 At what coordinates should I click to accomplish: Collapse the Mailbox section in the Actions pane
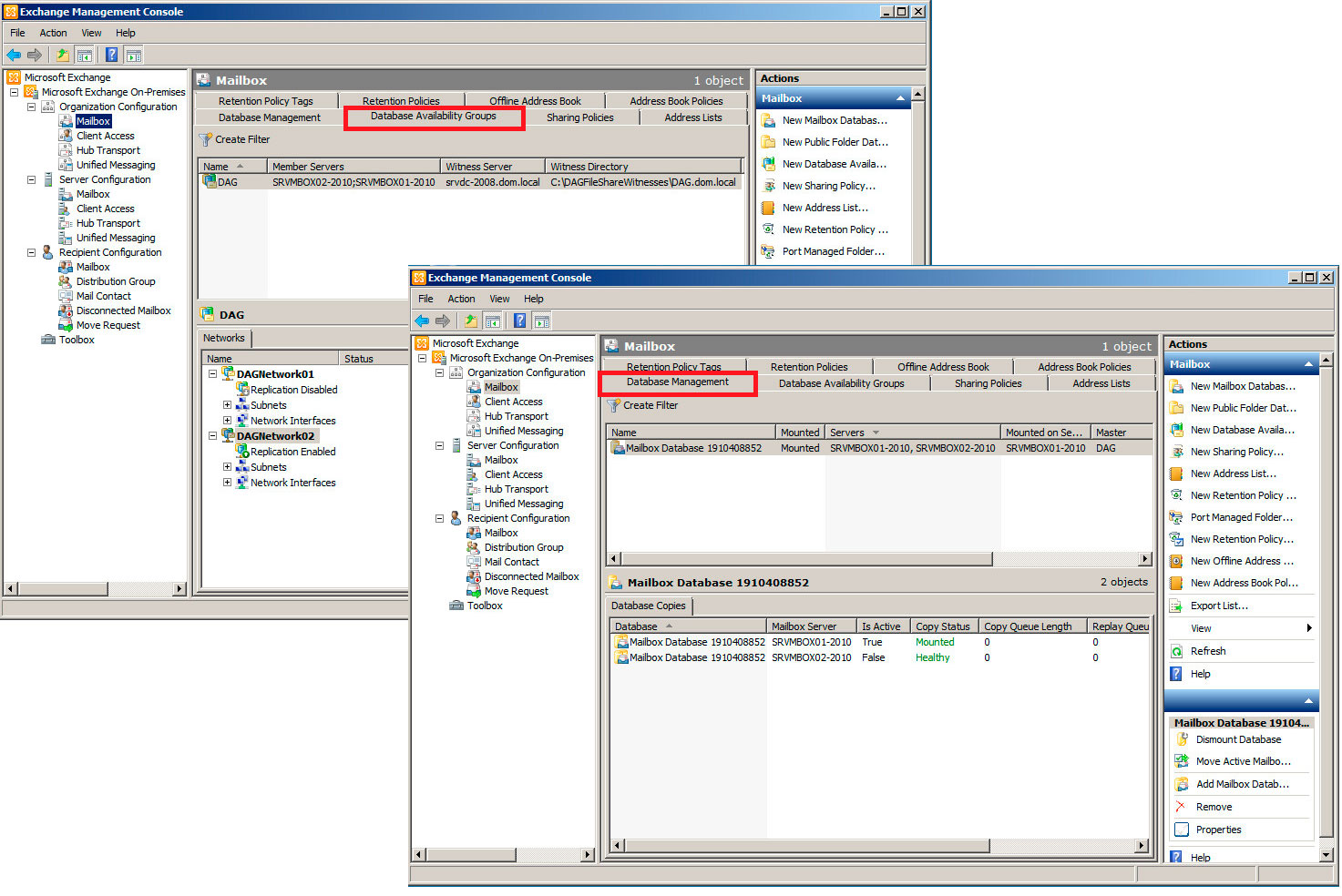coord(1310,363)
